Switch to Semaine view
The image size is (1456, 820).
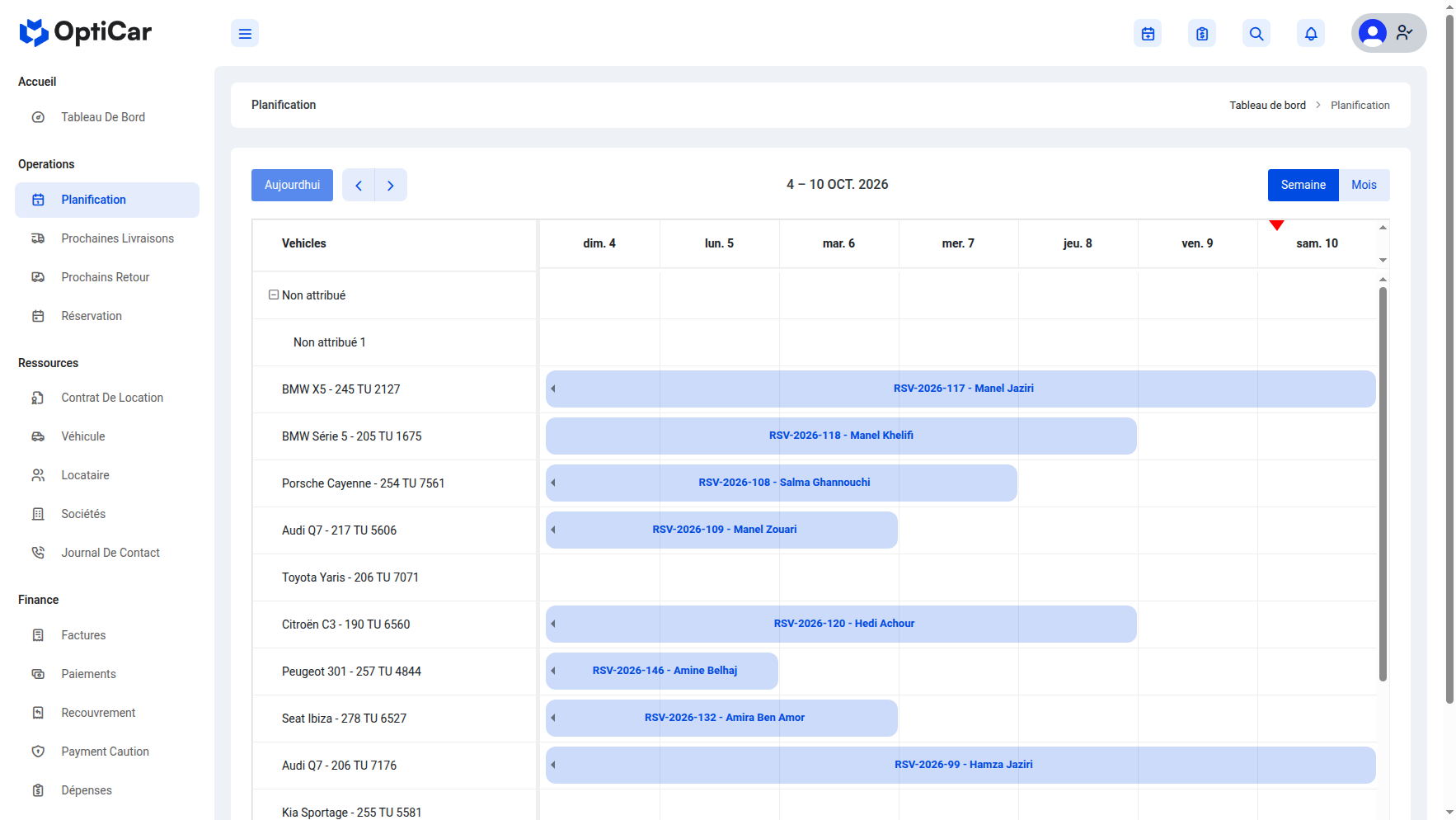coord(1303,186)
